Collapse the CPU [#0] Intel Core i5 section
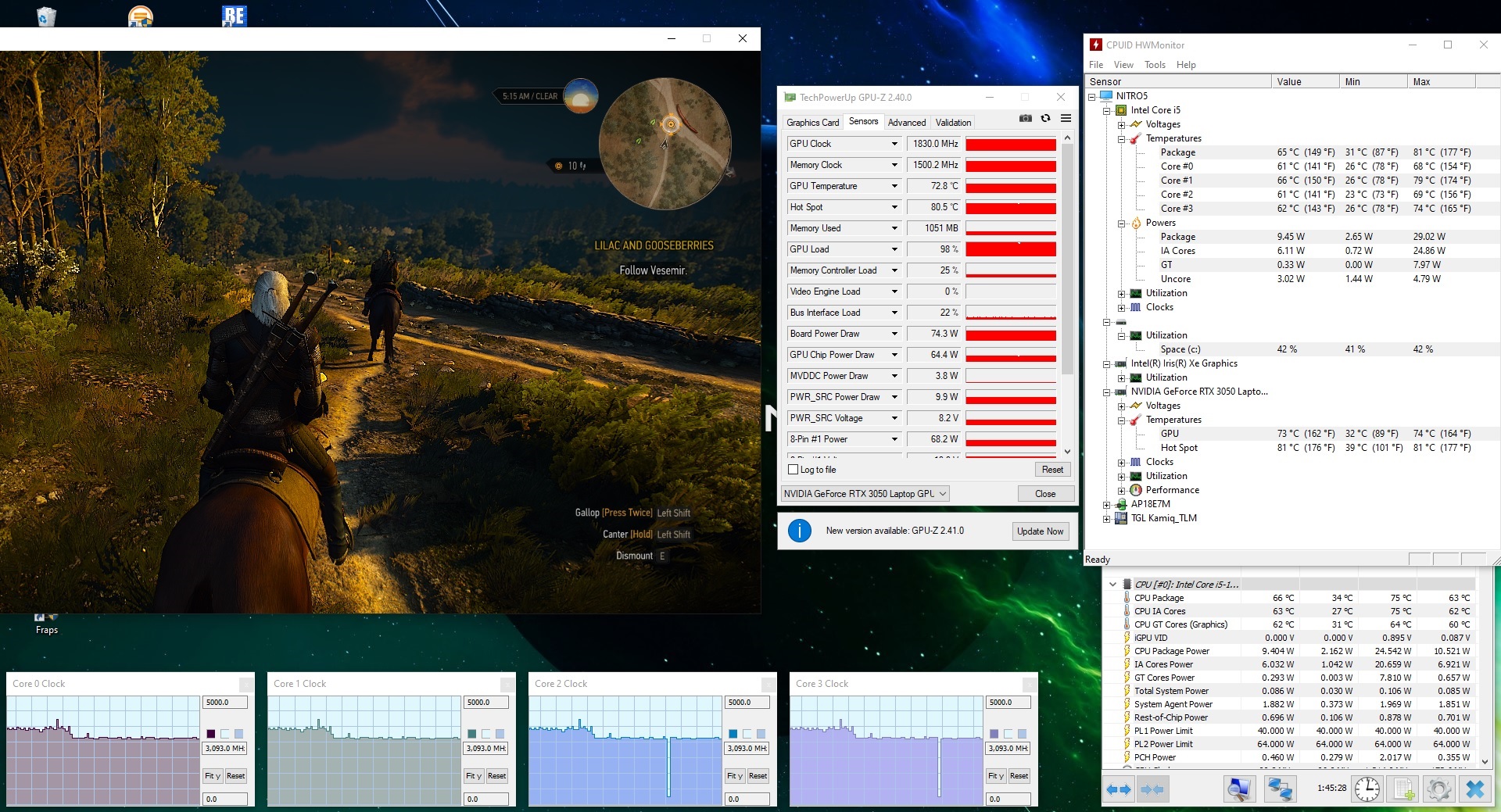The height and width of the screenshot is (812, 1501). [x=1112, y=585]
